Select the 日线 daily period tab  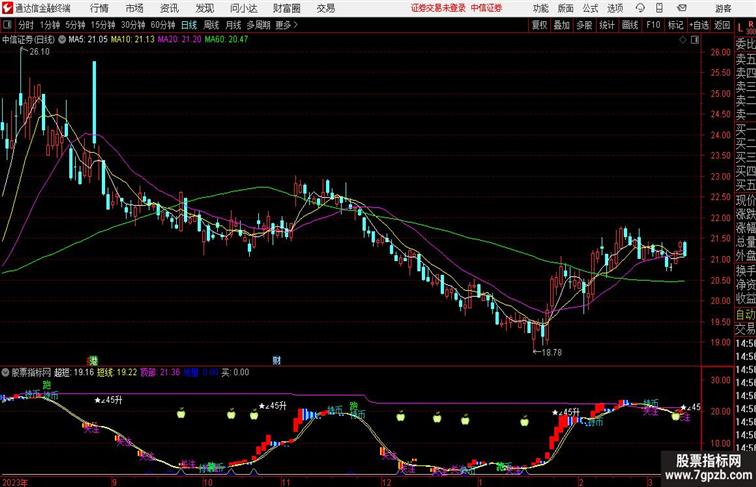pyautogui.click(x=189, y=25)
